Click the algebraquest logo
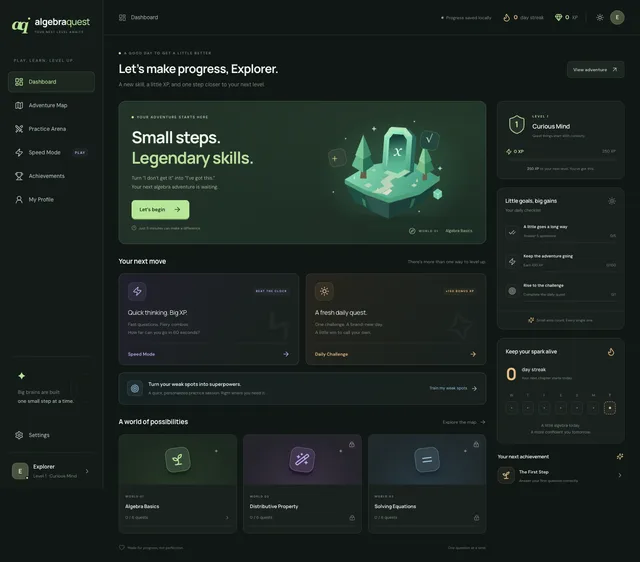The width and height of the screenshot is (640, 562). click(x=51, y=25)
